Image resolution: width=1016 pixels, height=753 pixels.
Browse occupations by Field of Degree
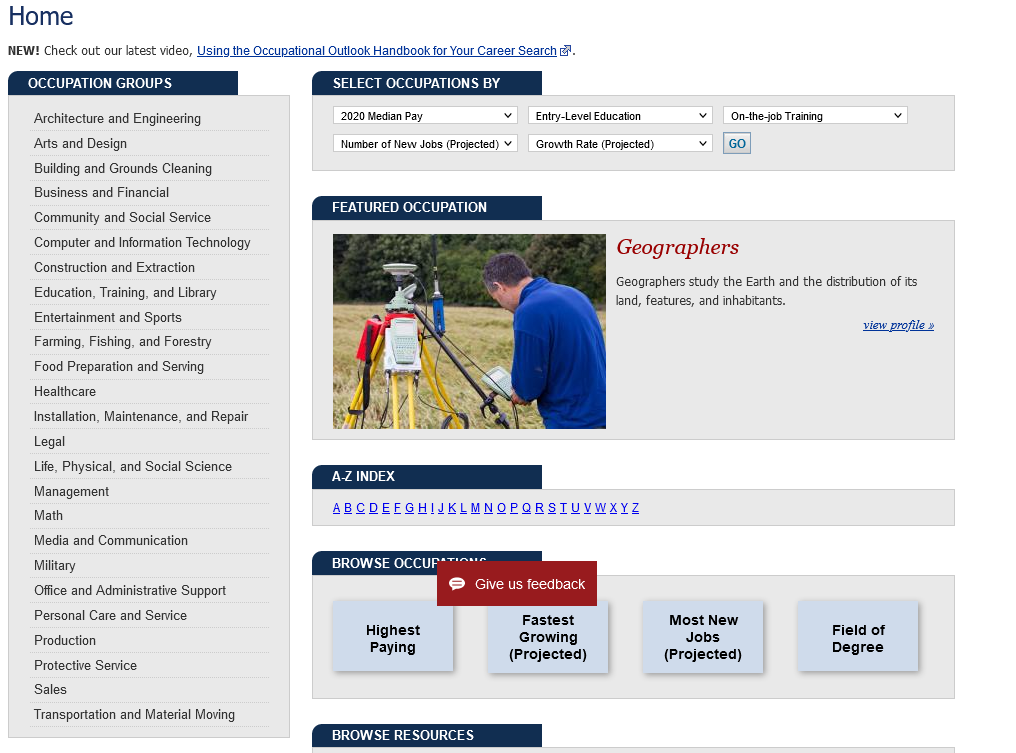[858, 636]
